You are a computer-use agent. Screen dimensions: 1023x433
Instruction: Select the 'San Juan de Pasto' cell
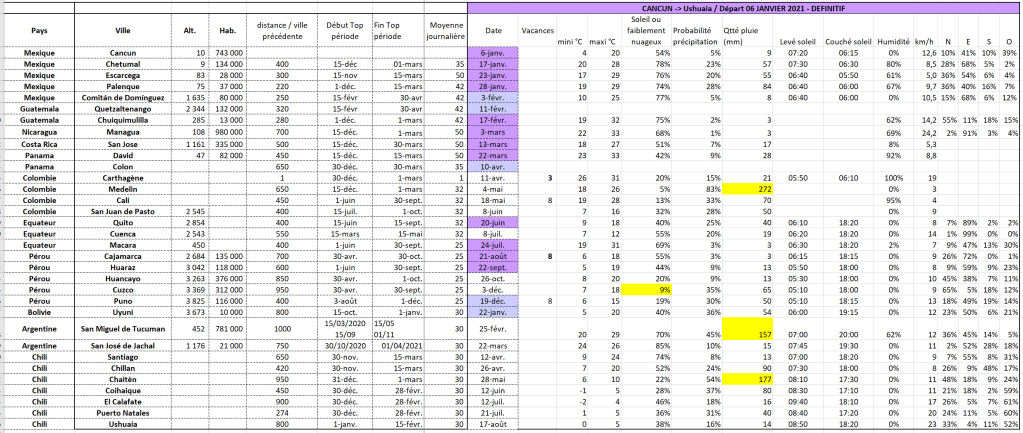click(123, 211)
